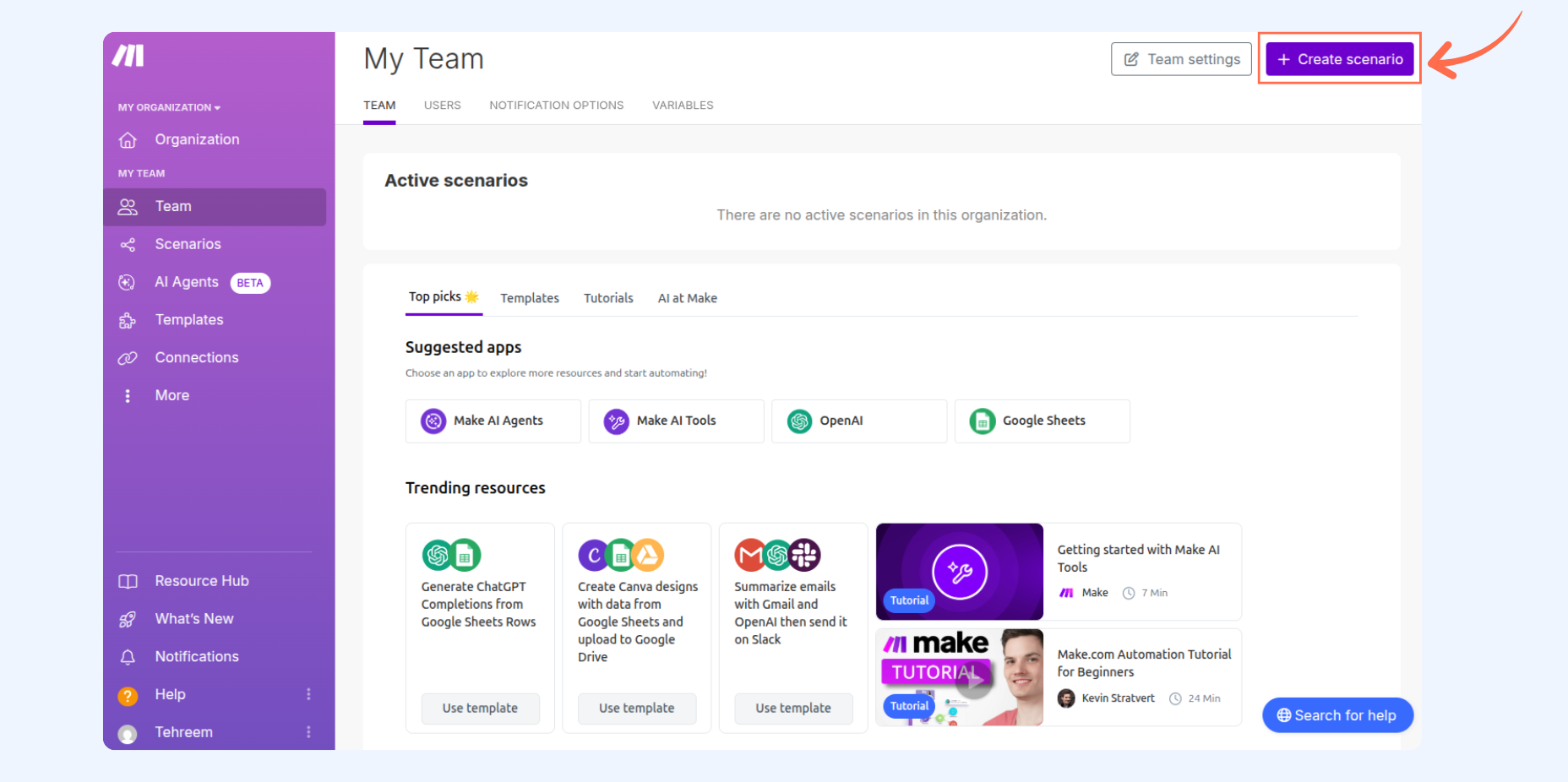Viewport: 1568px width, 782px height.
Task: Open the Make AI Tools tutorial thumbnail
Action: click(960, 572)
